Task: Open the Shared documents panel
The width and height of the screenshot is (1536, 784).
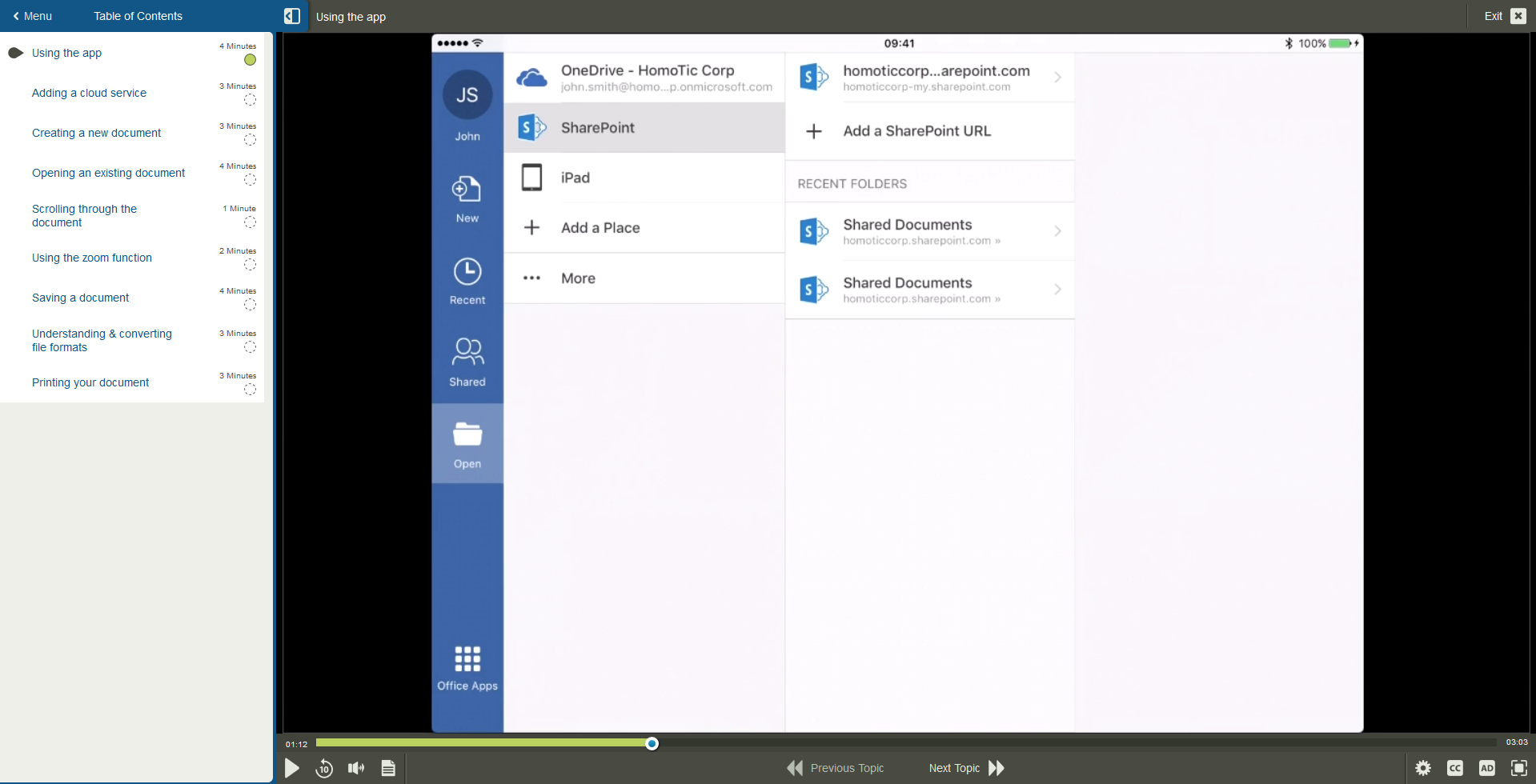Action: coord(467,362)
